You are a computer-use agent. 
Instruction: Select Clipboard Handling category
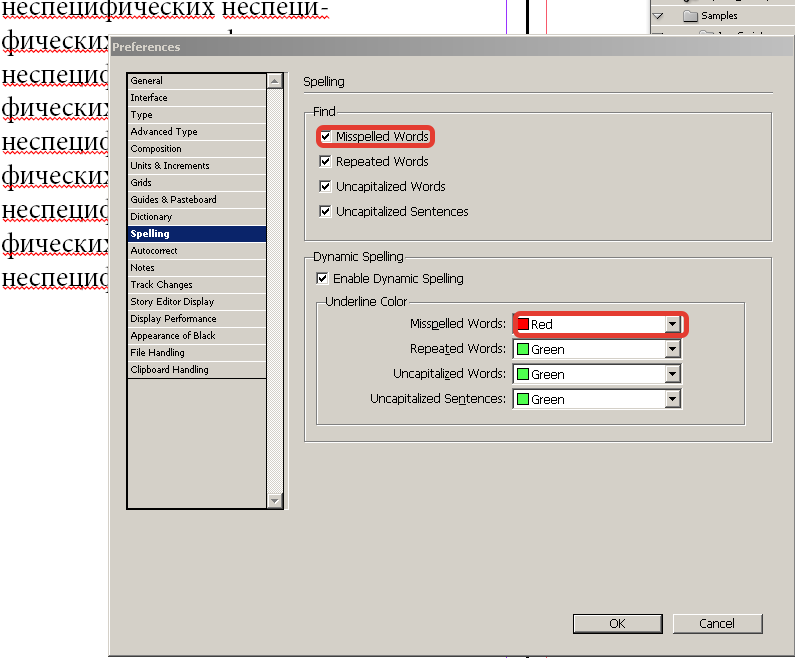[197, 369]
